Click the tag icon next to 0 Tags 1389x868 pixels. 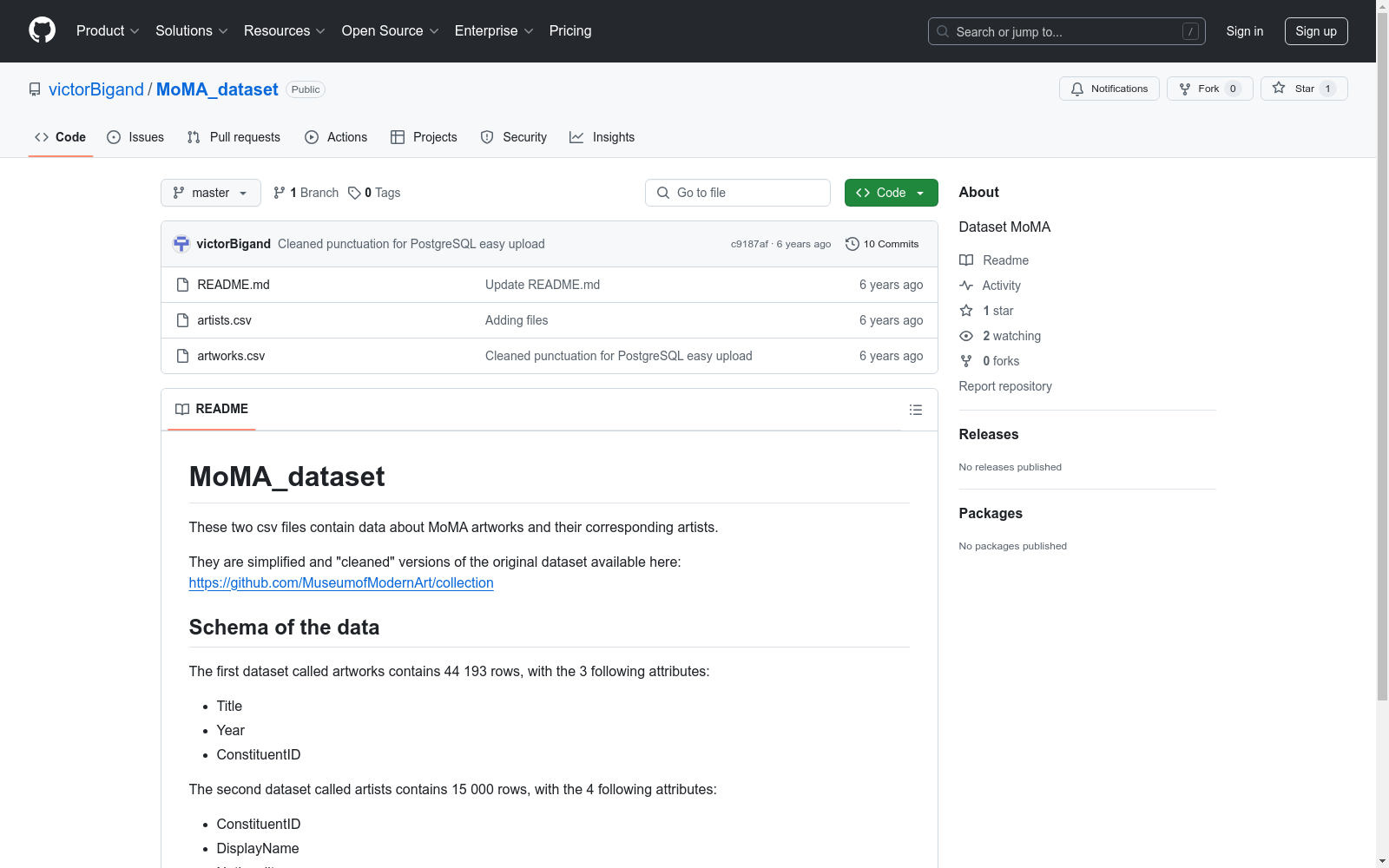[x=354, y=193]
